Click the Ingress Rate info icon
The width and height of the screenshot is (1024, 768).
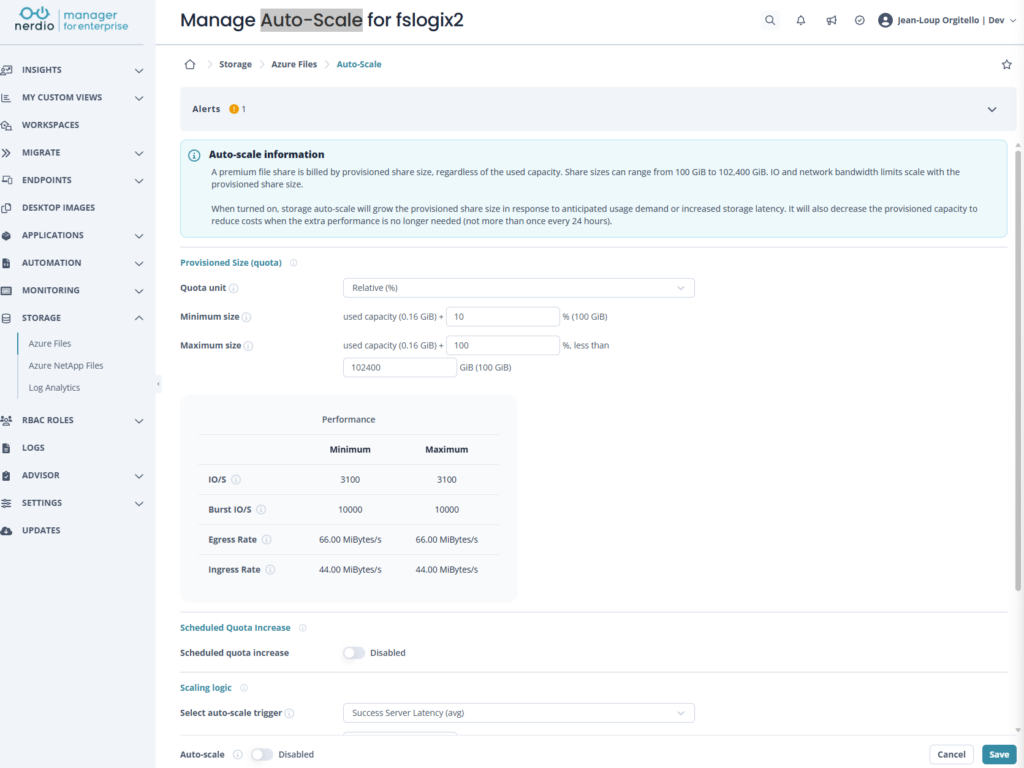click(270, 569)
